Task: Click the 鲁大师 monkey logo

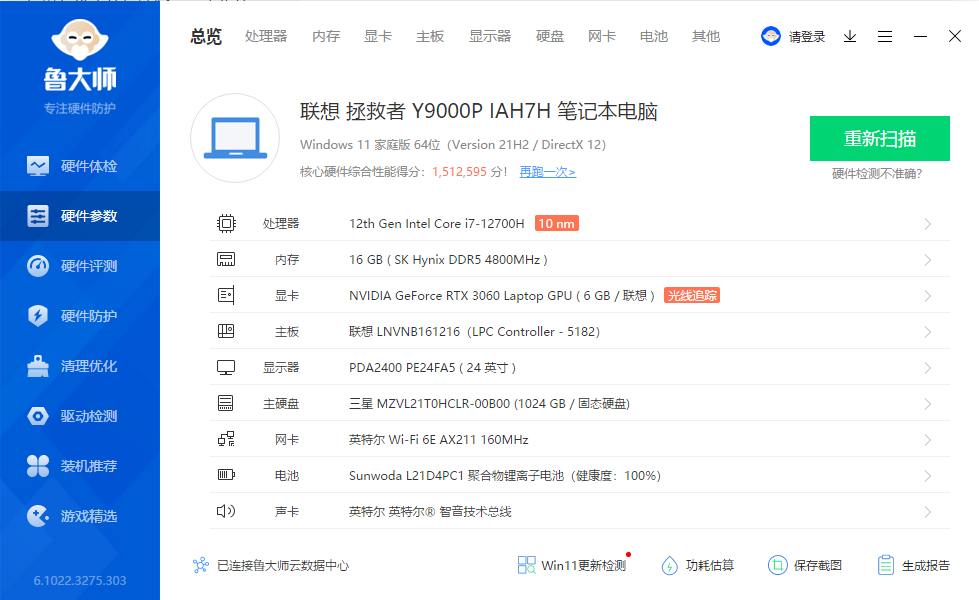Action: [x=80, y=39]
